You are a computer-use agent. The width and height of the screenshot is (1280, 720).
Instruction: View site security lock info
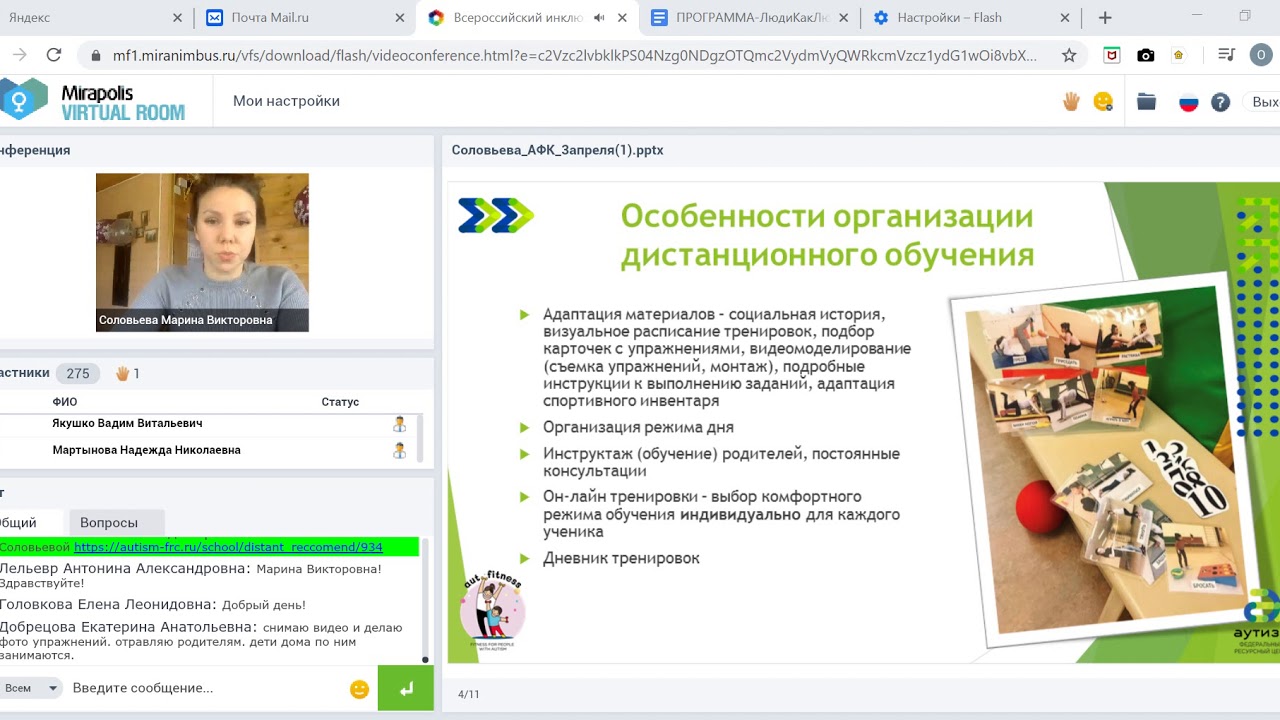click(x=95, y=56)
